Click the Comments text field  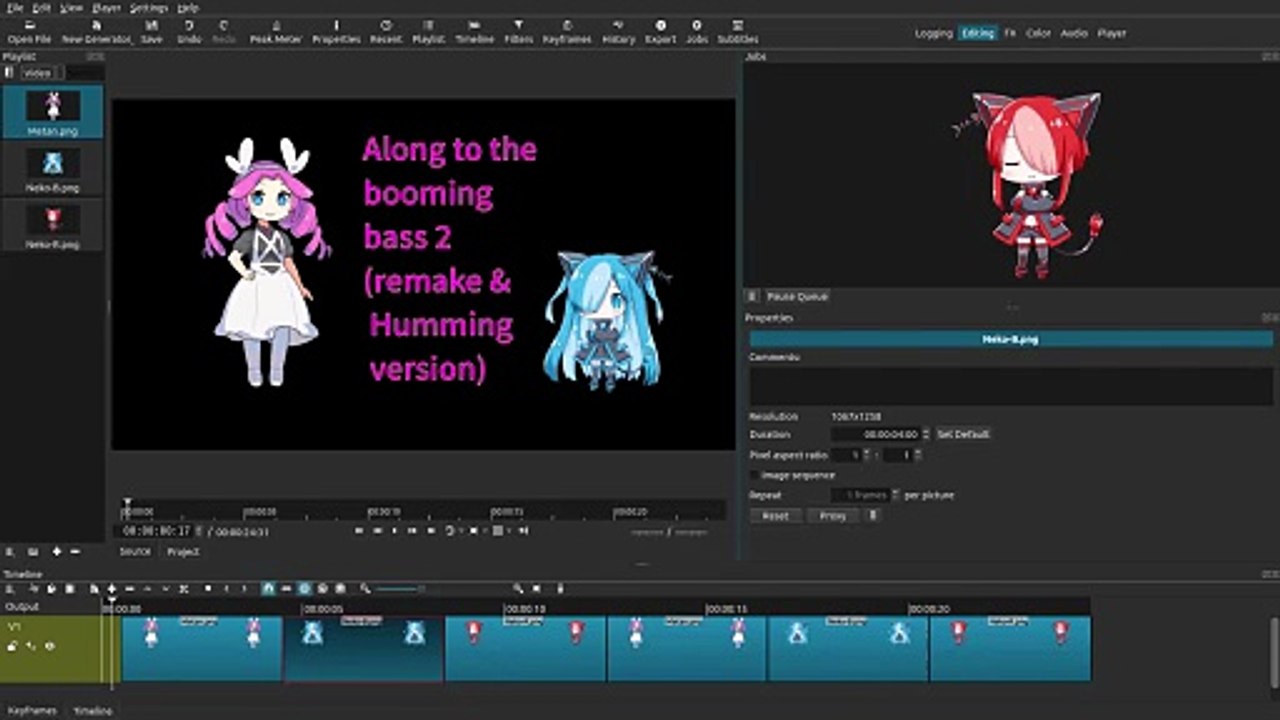1011,385
